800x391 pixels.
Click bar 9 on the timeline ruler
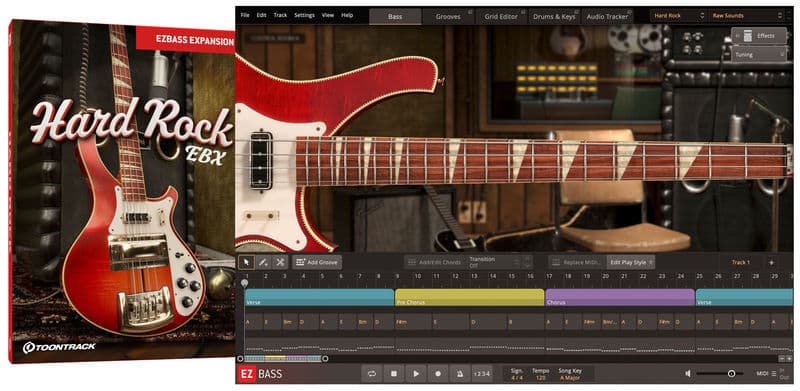click(398, 276)
